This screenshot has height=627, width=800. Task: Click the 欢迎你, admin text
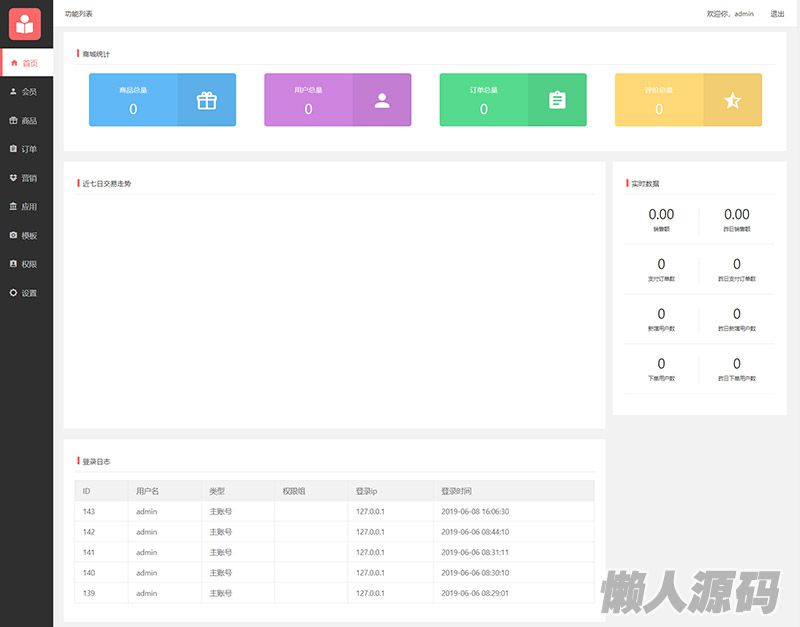click(x=730, y=14)
